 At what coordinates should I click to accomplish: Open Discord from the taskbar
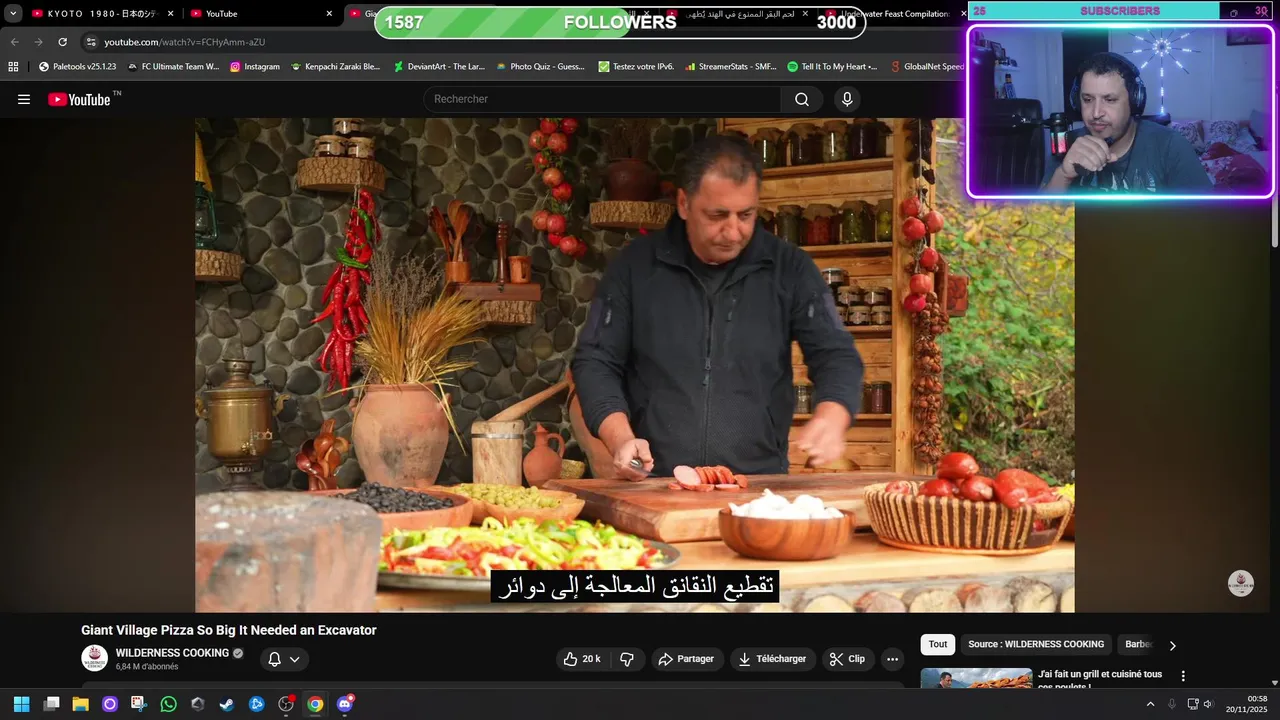(345, 704)
